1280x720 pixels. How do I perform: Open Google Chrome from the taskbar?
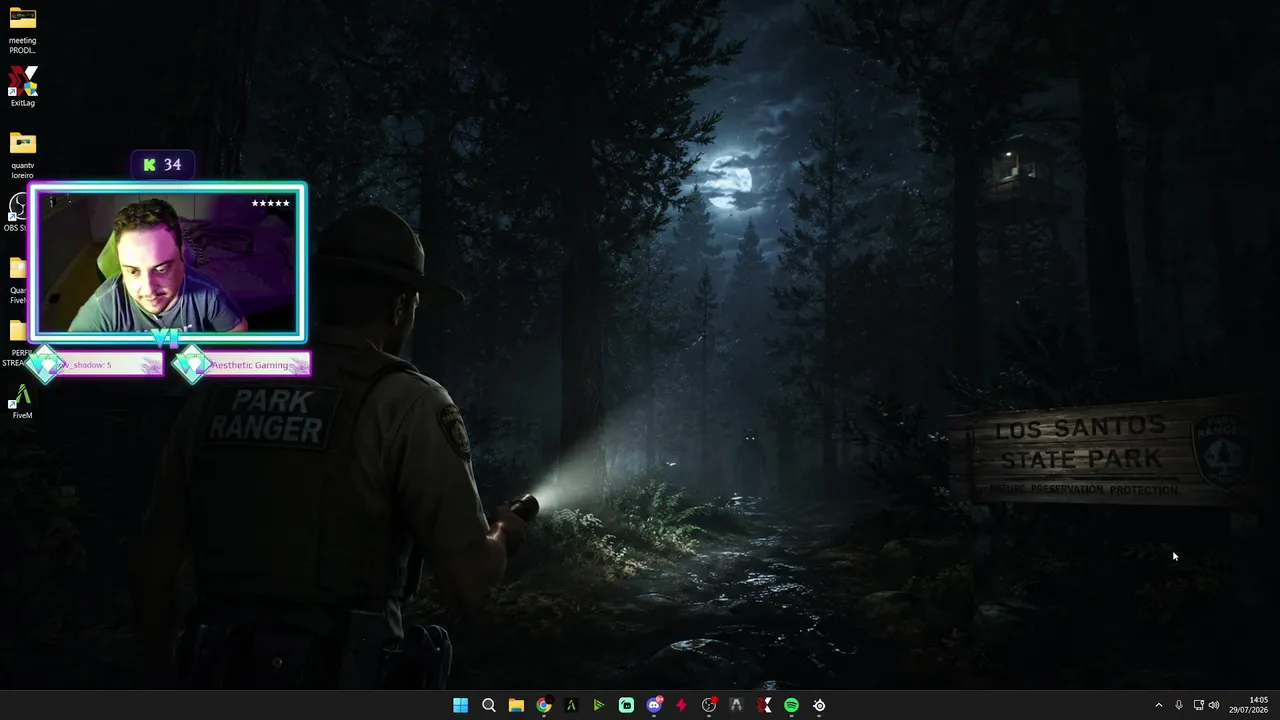pos(544,705)
